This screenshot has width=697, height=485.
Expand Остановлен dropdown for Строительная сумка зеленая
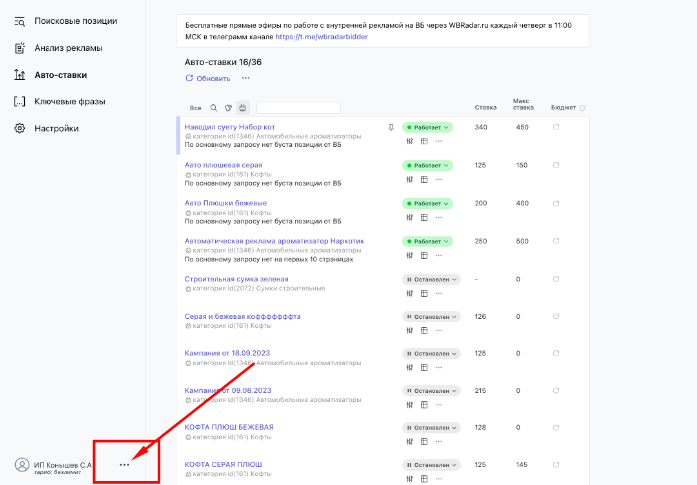click(x=432, y=280)
